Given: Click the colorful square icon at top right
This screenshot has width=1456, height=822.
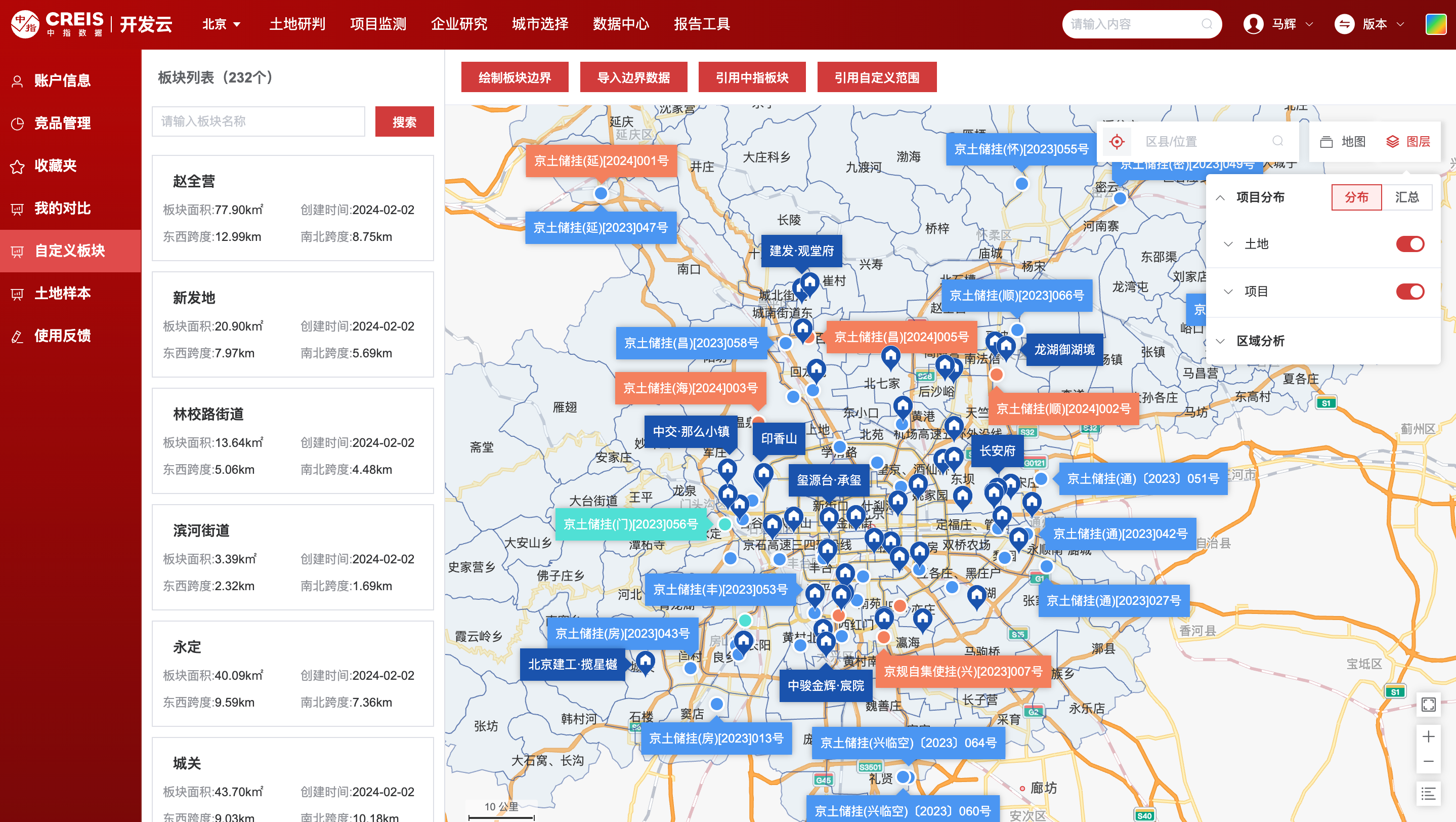Looking at the screenshot, I should (x=1436, y=24).
